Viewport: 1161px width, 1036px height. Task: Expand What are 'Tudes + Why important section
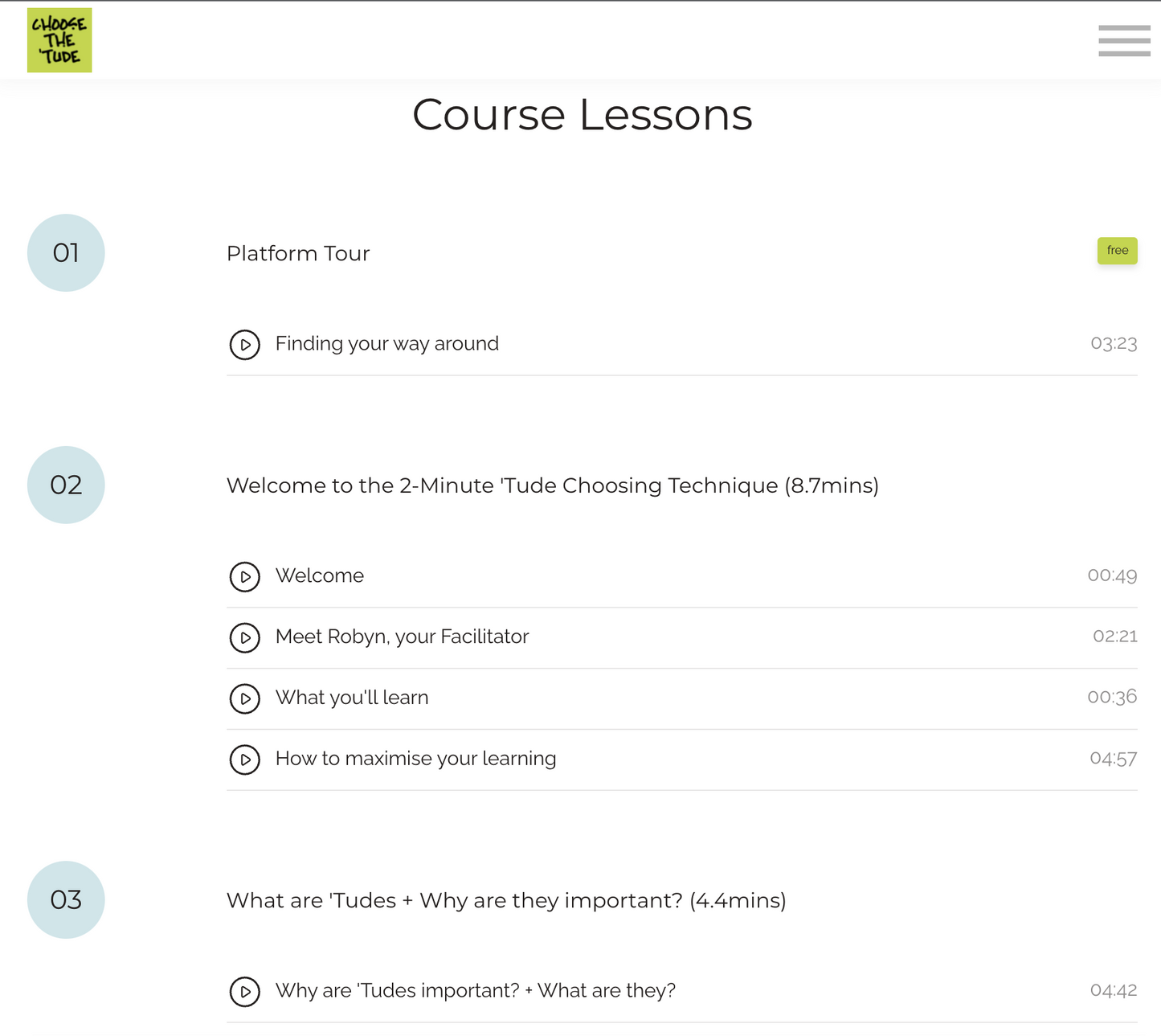[x=506, y=901]
